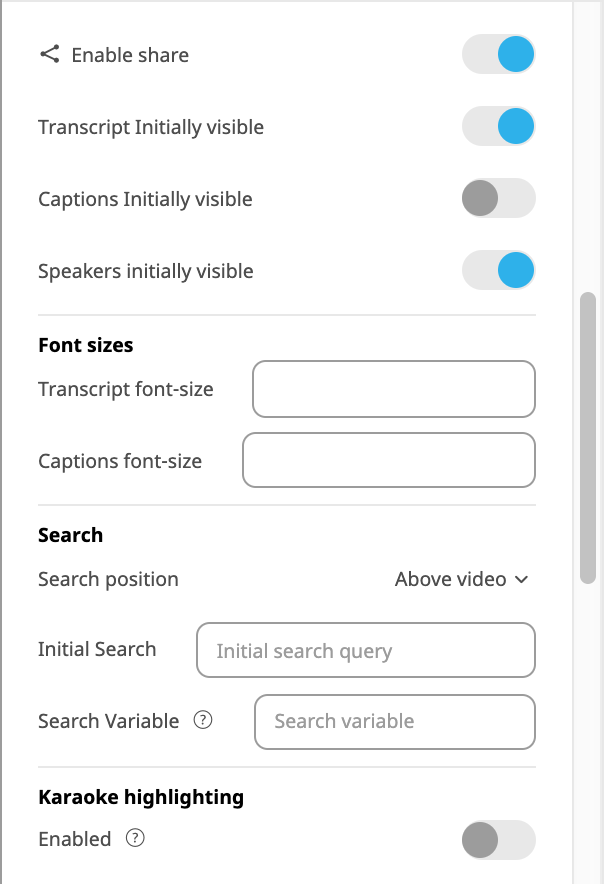The image size is (604, 884).
Task: Turn off the Speakers initially visible switch
Action: click(499, 270)
